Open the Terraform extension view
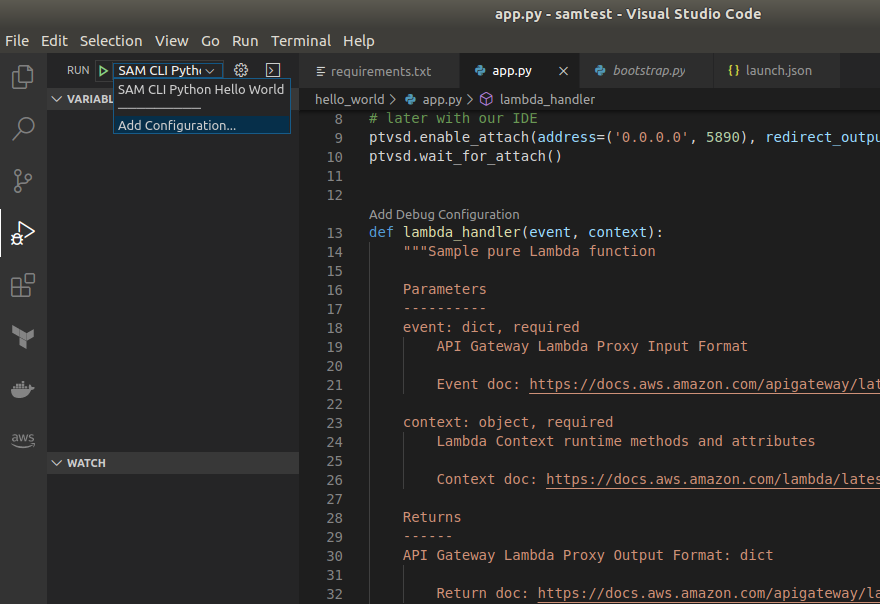Viewport: 880px width, 604px height. click(x=23, y=337)
